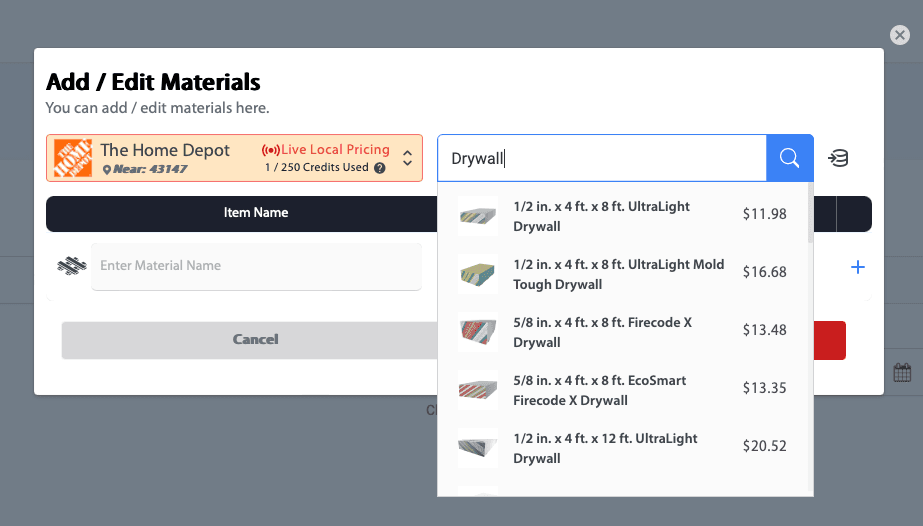This screenshot has height=526, width=923.
Task: Click the material pattern icon beside name field
Action: tap(71, 266)
